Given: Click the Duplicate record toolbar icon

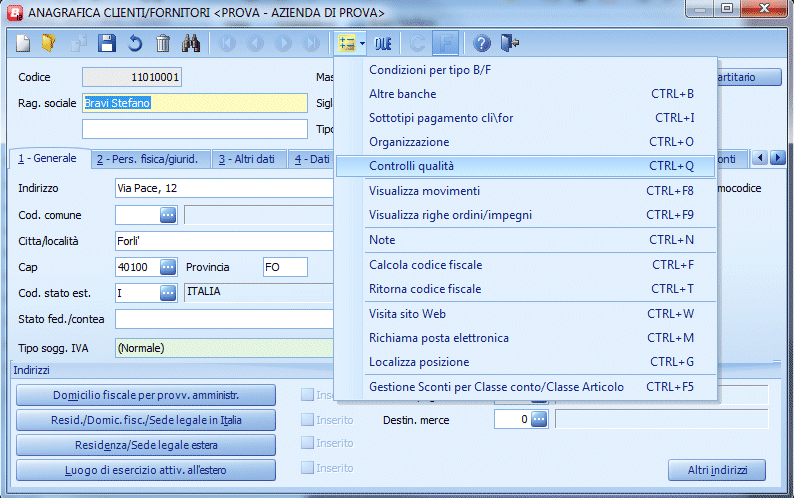Looking at the screenshot, I should click(78, 44).
